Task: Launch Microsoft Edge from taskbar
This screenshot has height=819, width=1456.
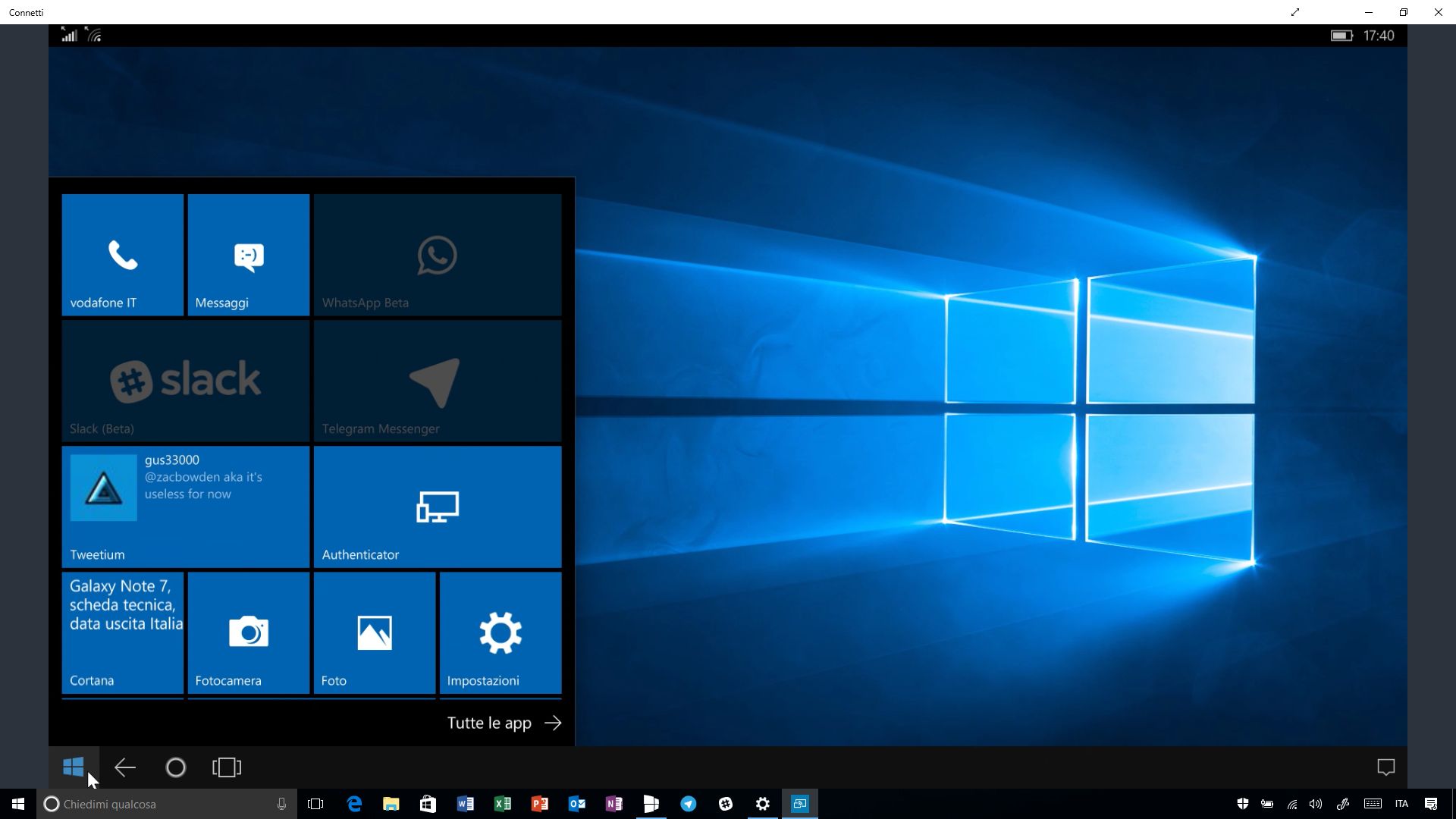Action: pos(354,804)
